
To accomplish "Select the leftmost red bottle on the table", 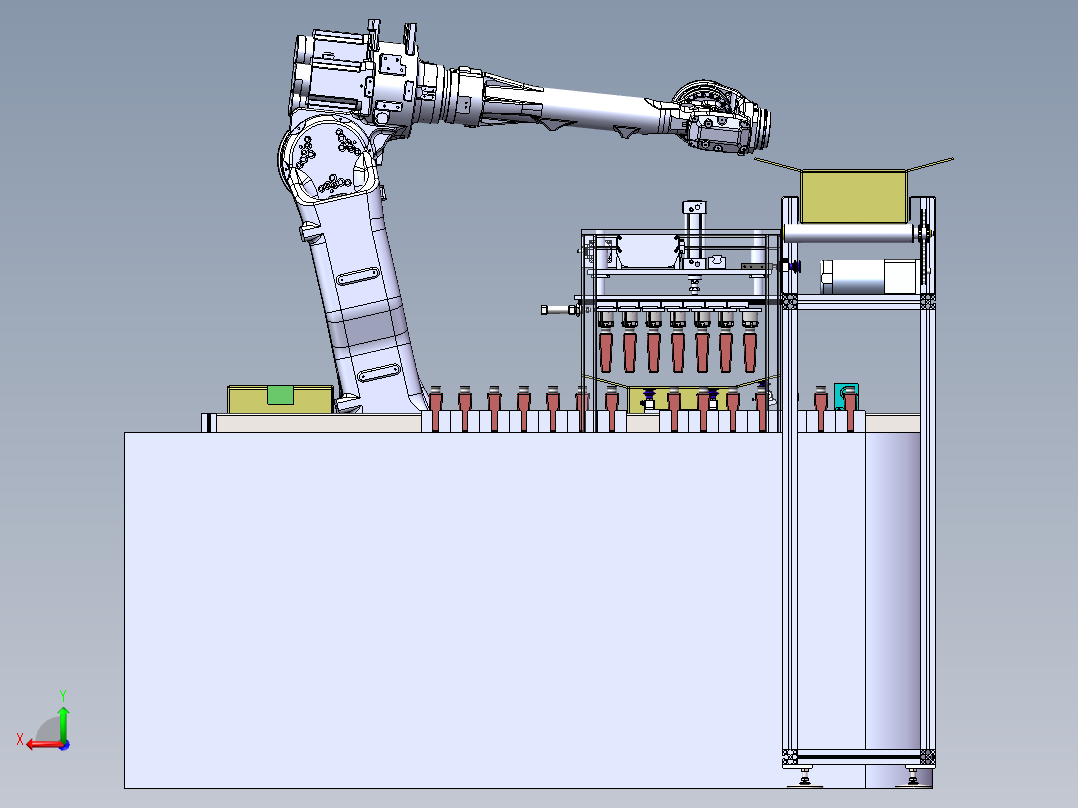I will 436,408.
